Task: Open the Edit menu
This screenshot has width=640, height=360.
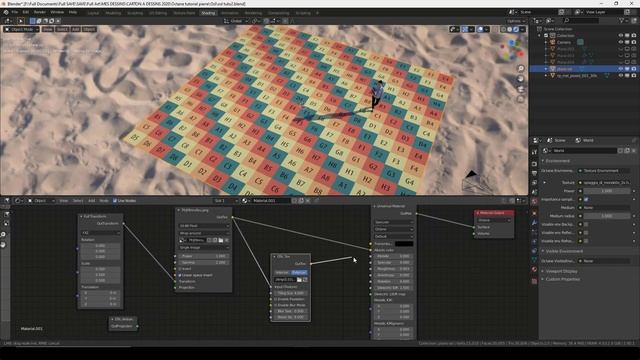Action: (x=26, y=12)
